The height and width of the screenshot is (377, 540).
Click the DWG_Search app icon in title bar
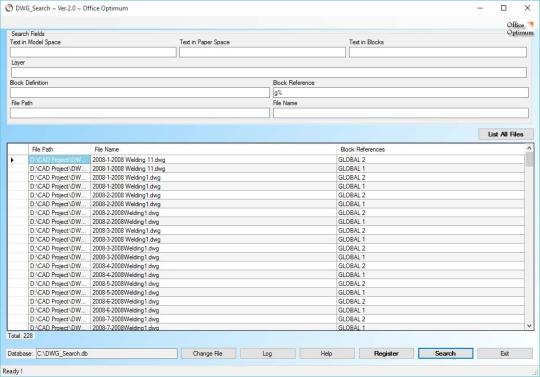tap(9, 8)
